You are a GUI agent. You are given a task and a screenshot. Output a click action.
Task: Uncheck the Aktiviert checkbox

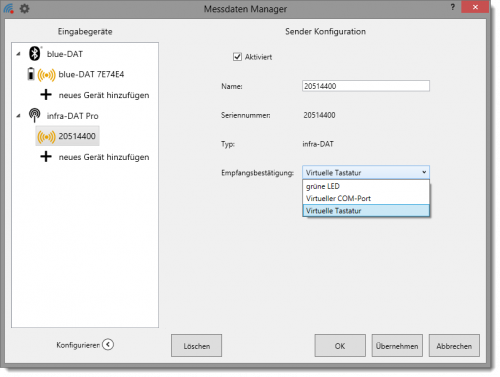[237, 57]
